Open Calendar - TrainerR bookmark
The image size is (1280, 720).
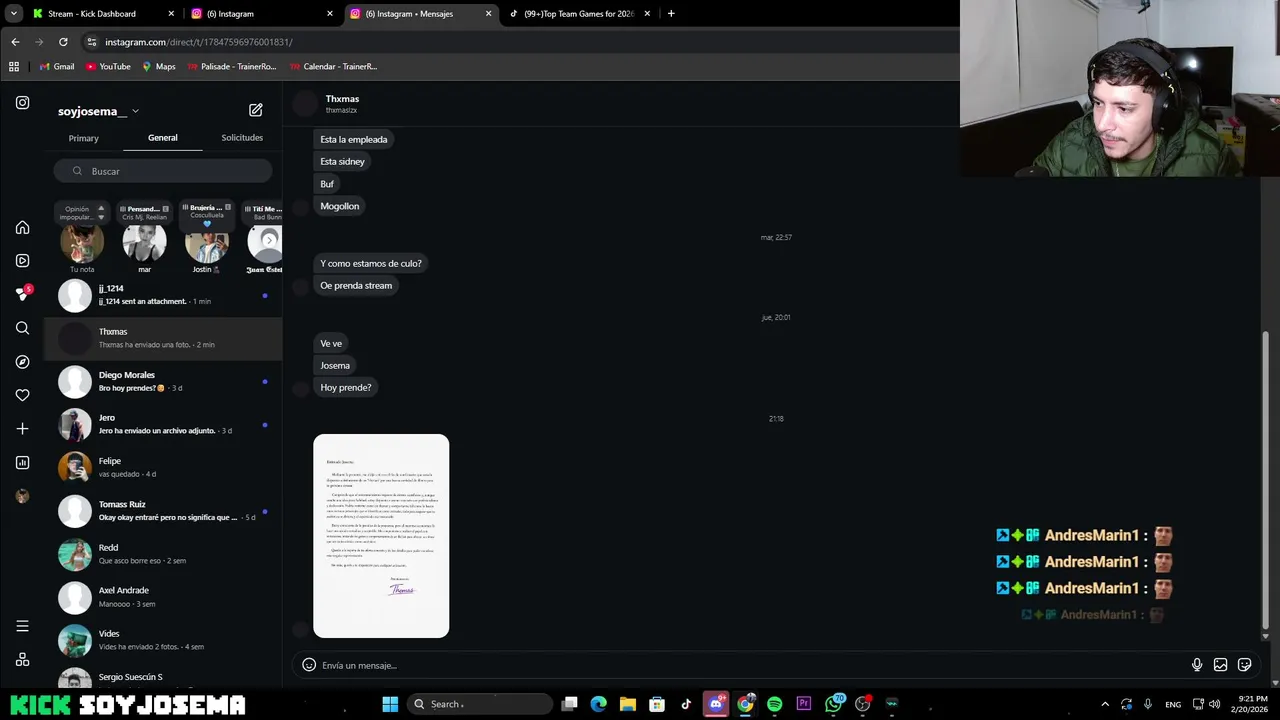pos(333,66)
